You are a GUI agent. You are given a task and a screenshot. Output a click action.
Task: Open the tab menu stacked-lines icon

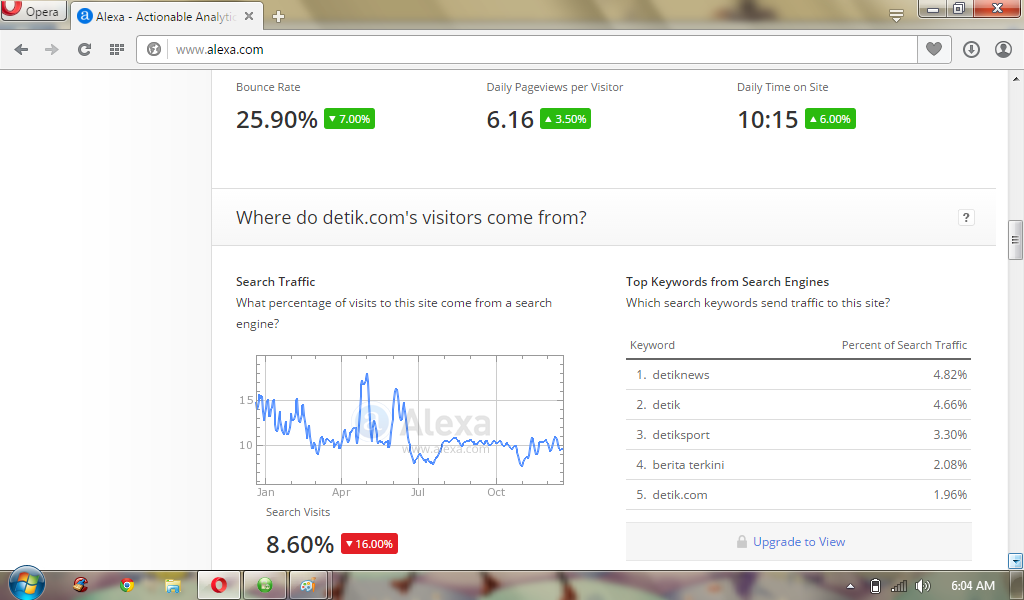click(x=897, y=15)
